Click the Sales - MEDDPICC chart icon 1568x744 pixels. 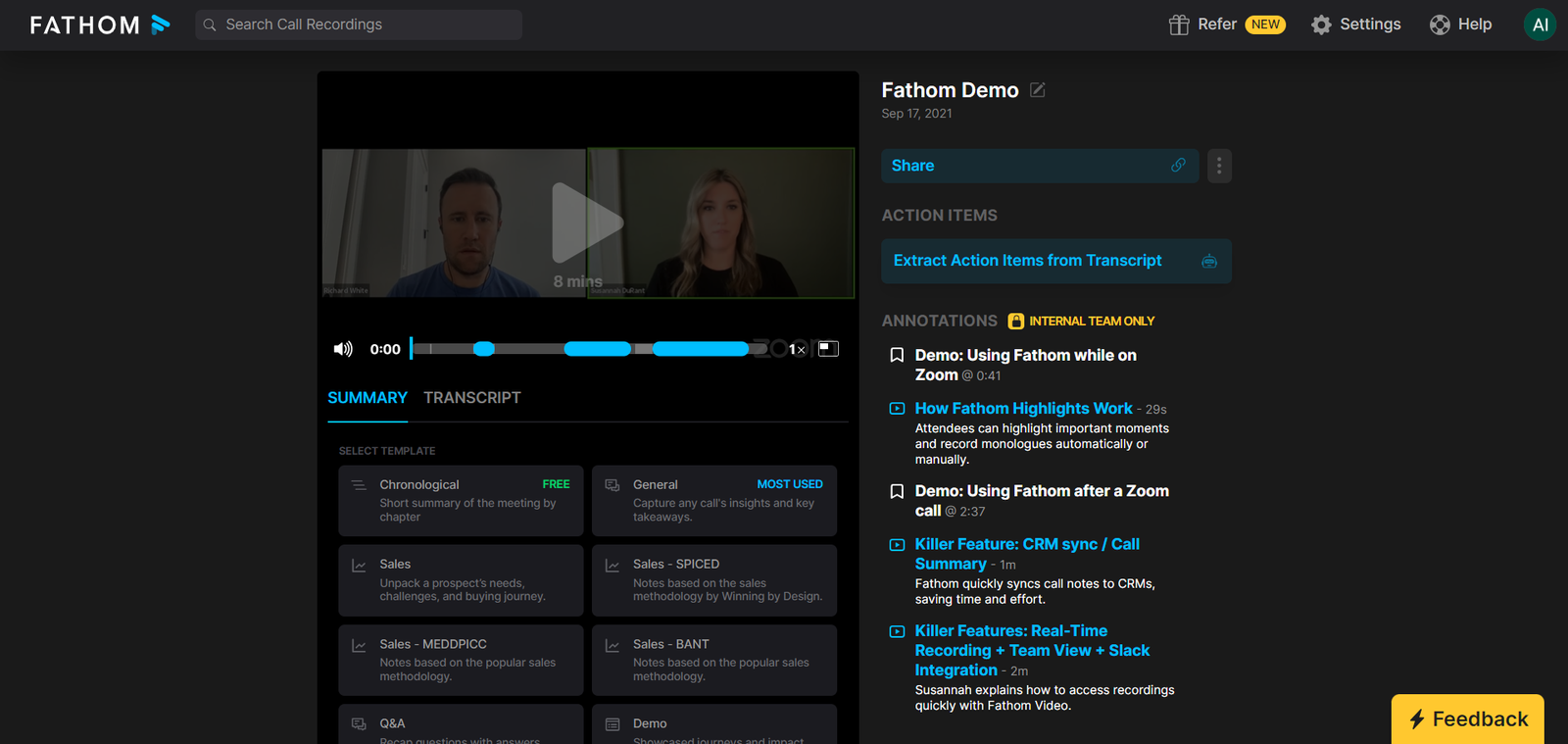click(x=359, y=645)
